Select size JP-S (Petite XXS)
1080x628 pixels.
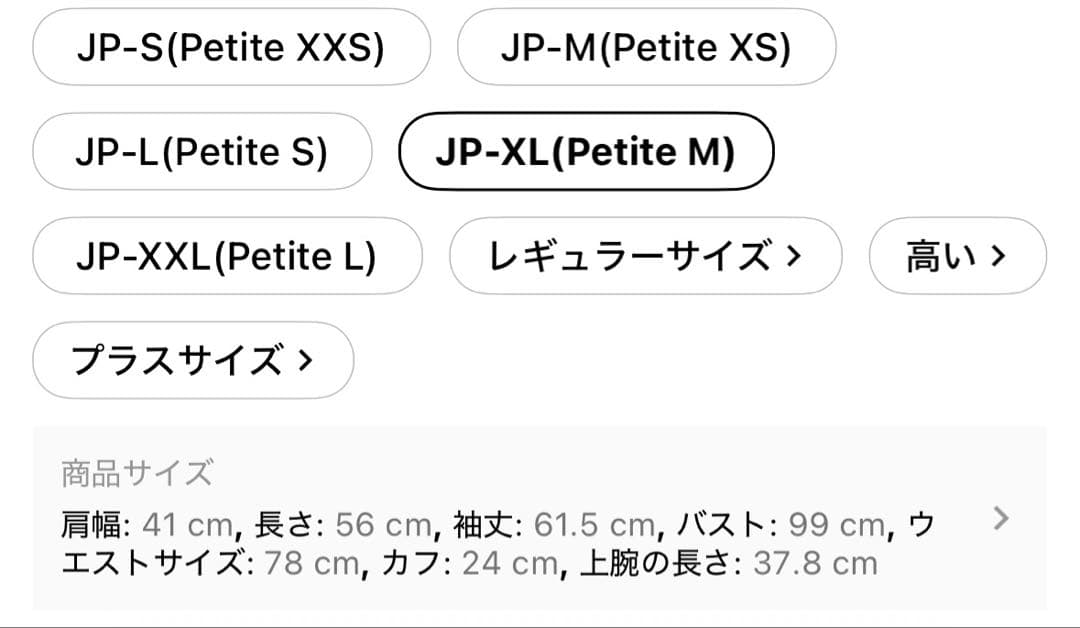coord(231,48)
